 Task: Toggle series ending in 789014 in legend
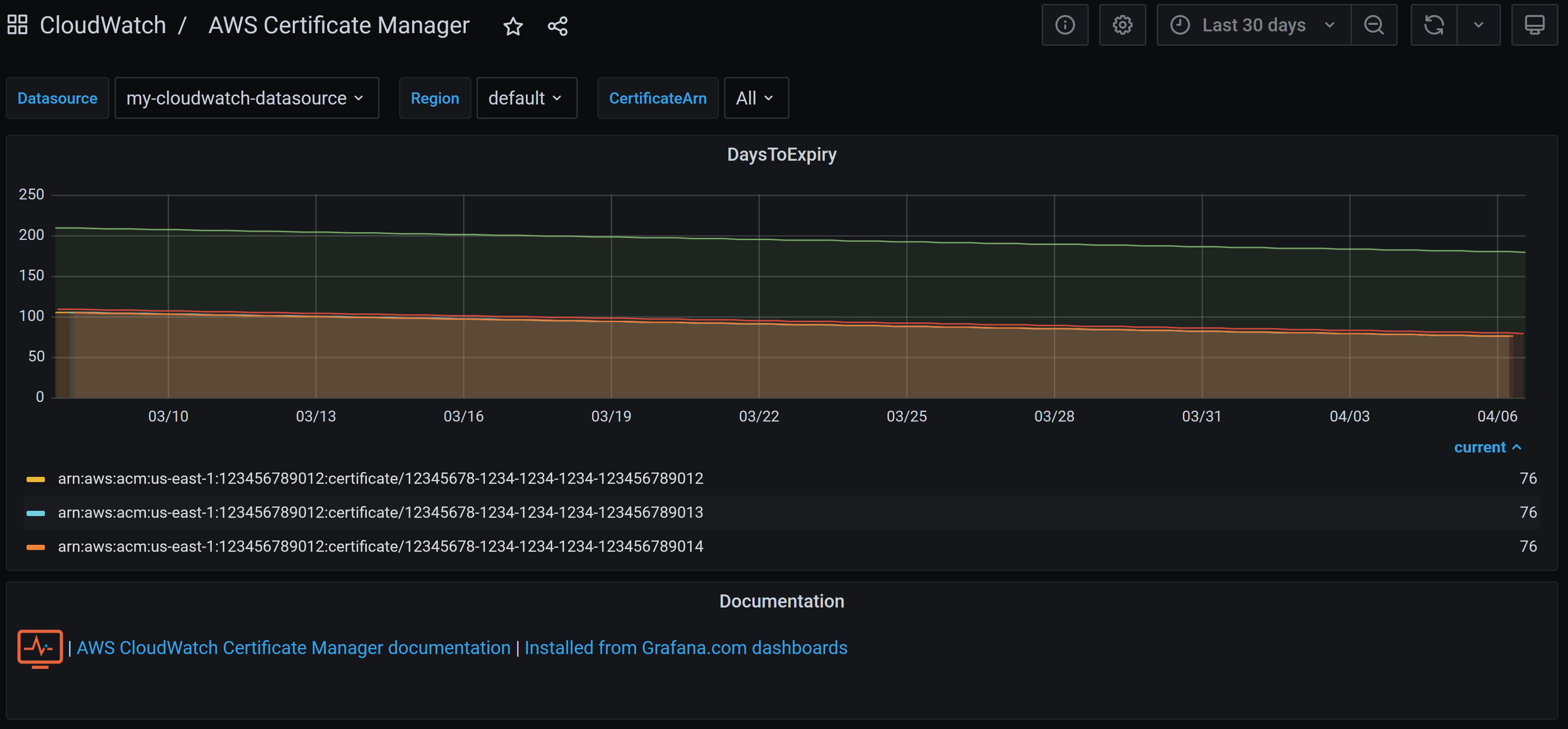pos(380,547)
